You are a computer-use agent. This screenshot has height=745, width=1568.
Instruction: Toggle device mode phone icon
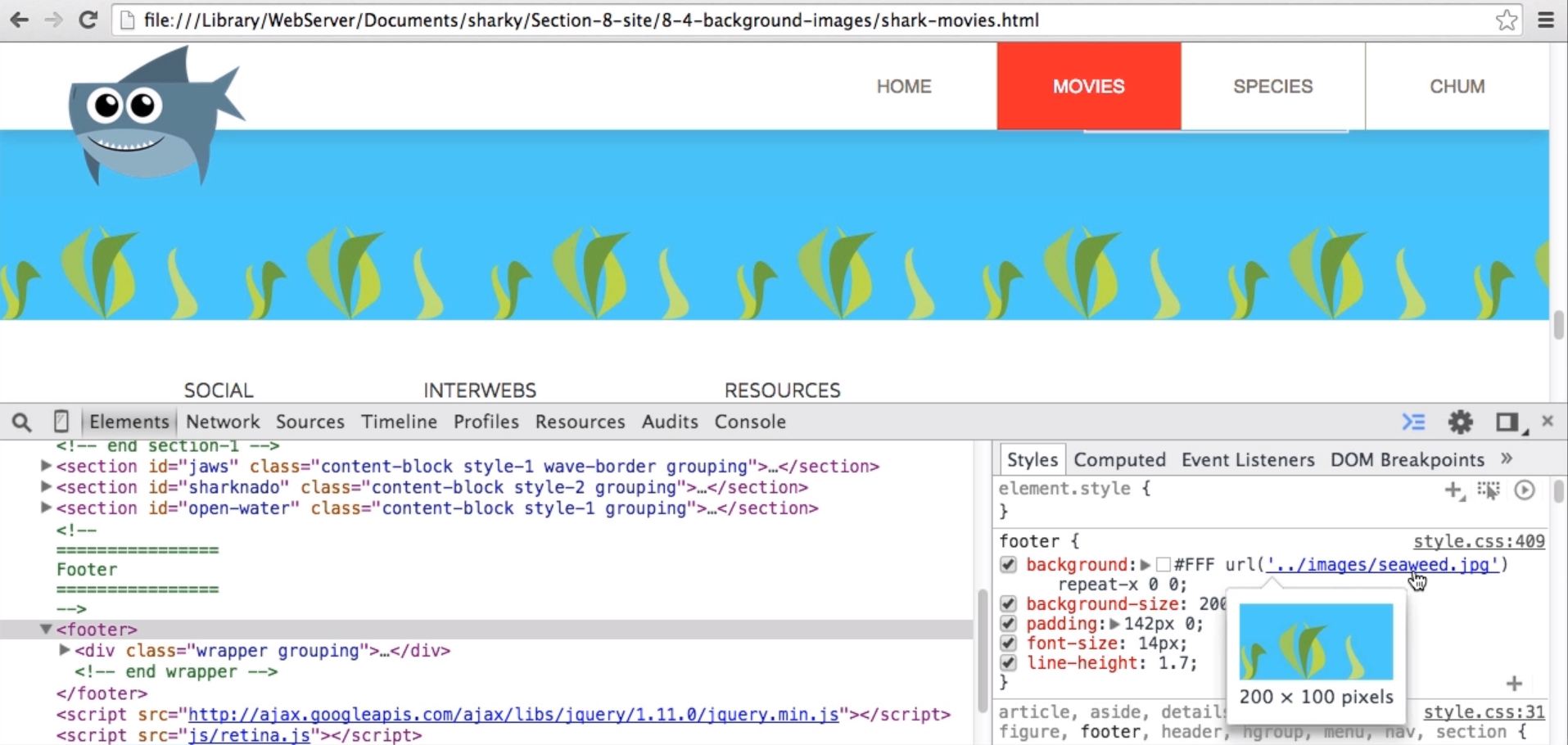61,422
